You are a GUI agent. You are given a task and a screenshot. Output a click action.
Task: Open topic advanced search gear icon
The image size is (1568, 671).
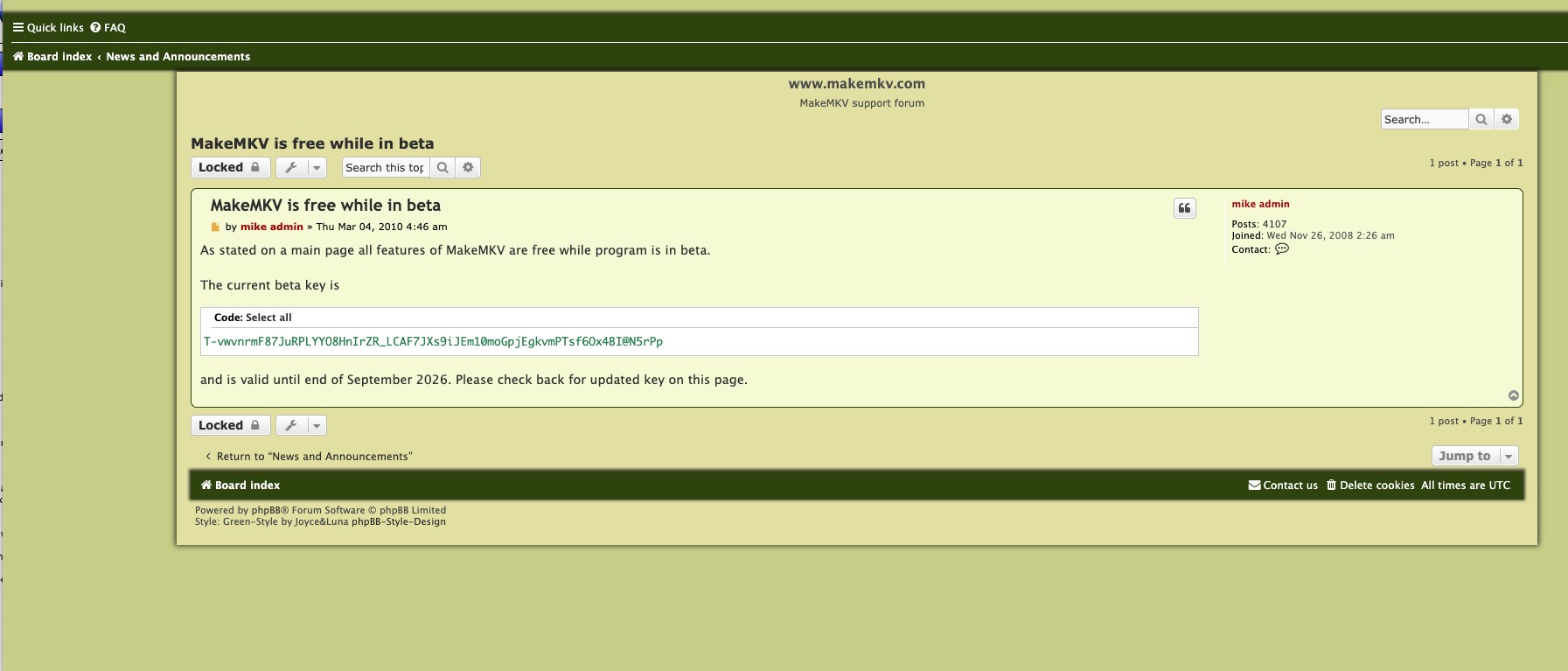click(468, 167)
